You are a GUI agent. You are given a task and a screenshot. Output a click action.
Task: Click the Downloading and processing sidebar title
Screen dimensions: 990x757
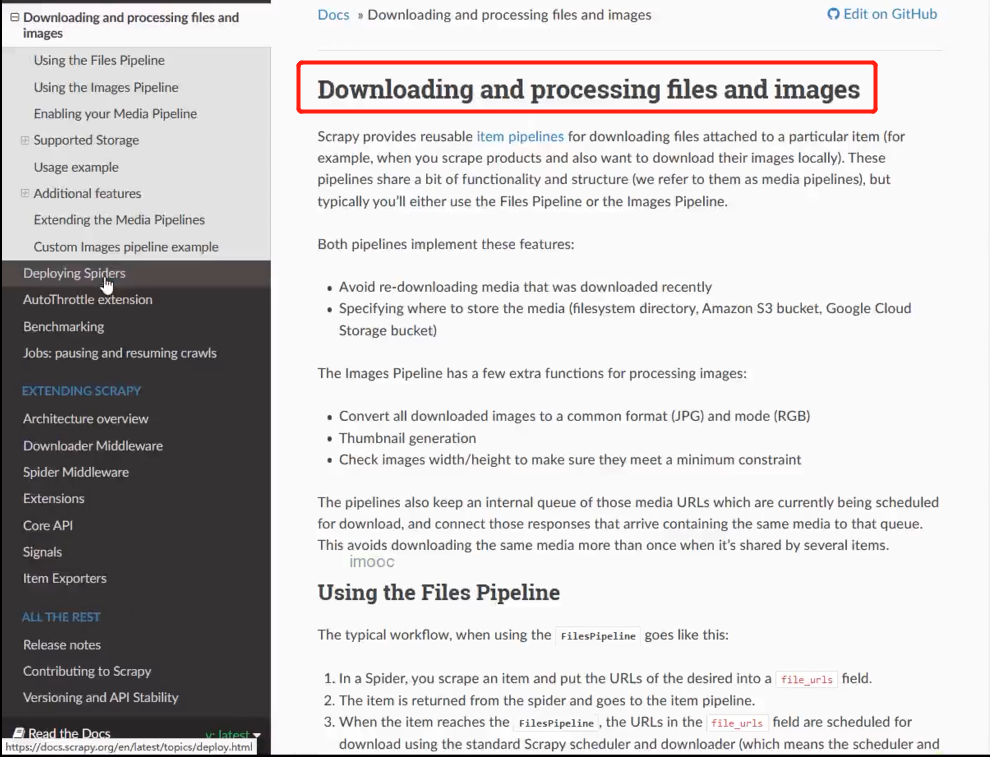click(x=131, y=25)
